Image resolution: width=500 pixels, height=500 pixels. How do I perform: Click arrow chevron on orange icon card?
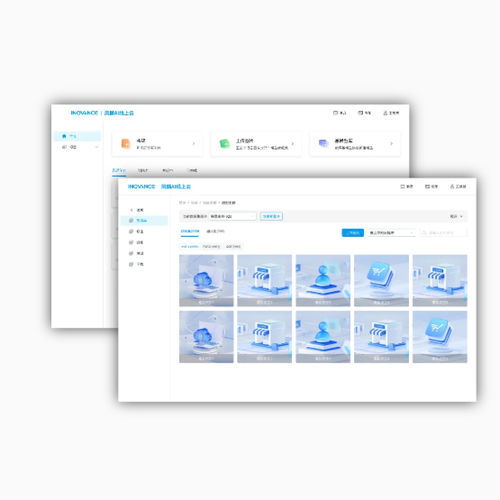(194, 144)
